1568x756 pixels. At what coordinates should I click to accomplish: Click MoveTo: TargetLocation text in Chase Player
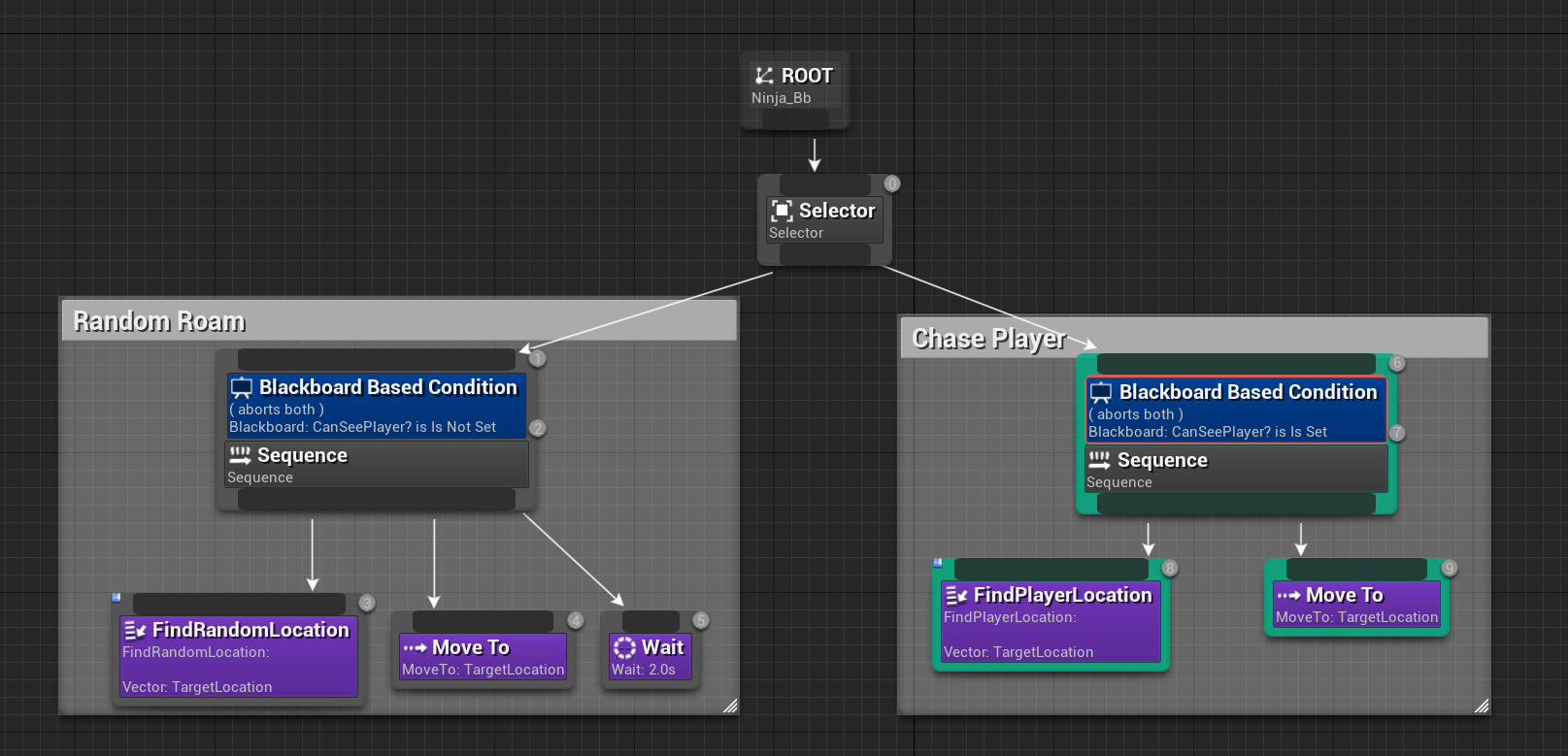(1356, 617)
